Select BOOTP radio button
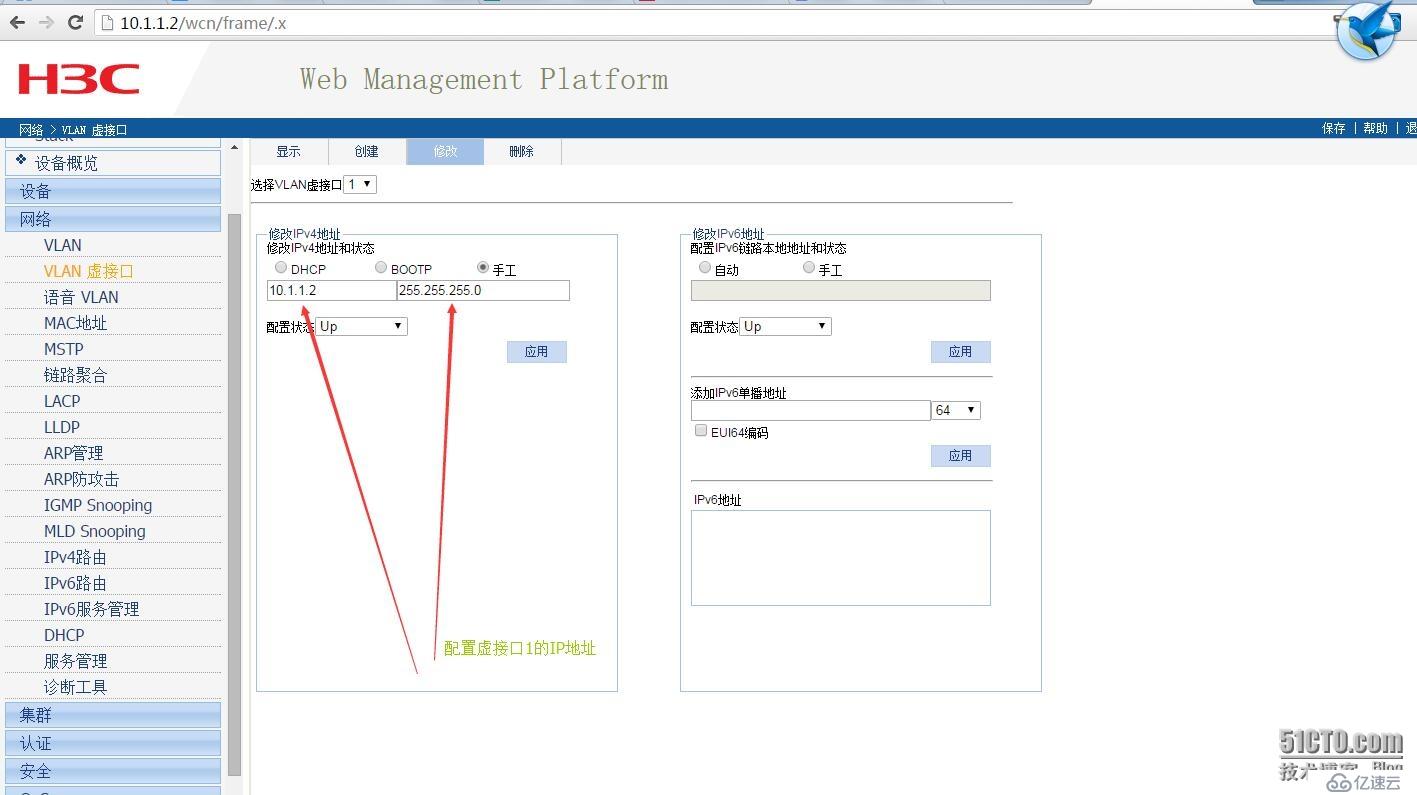Screen dimensions: 1417x795 (381, 268)
